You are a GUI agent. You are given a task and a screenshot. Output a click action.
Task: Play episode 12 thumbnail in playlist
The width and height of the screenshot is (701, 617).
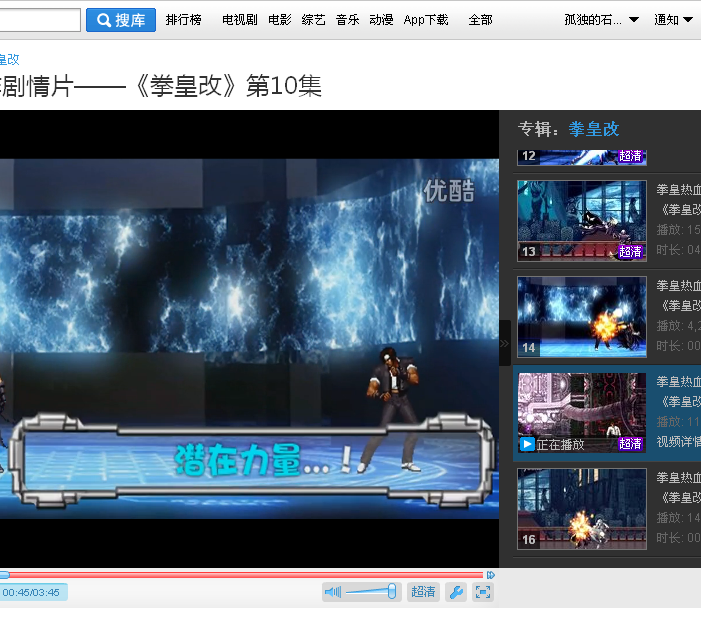tap(582, 157)
